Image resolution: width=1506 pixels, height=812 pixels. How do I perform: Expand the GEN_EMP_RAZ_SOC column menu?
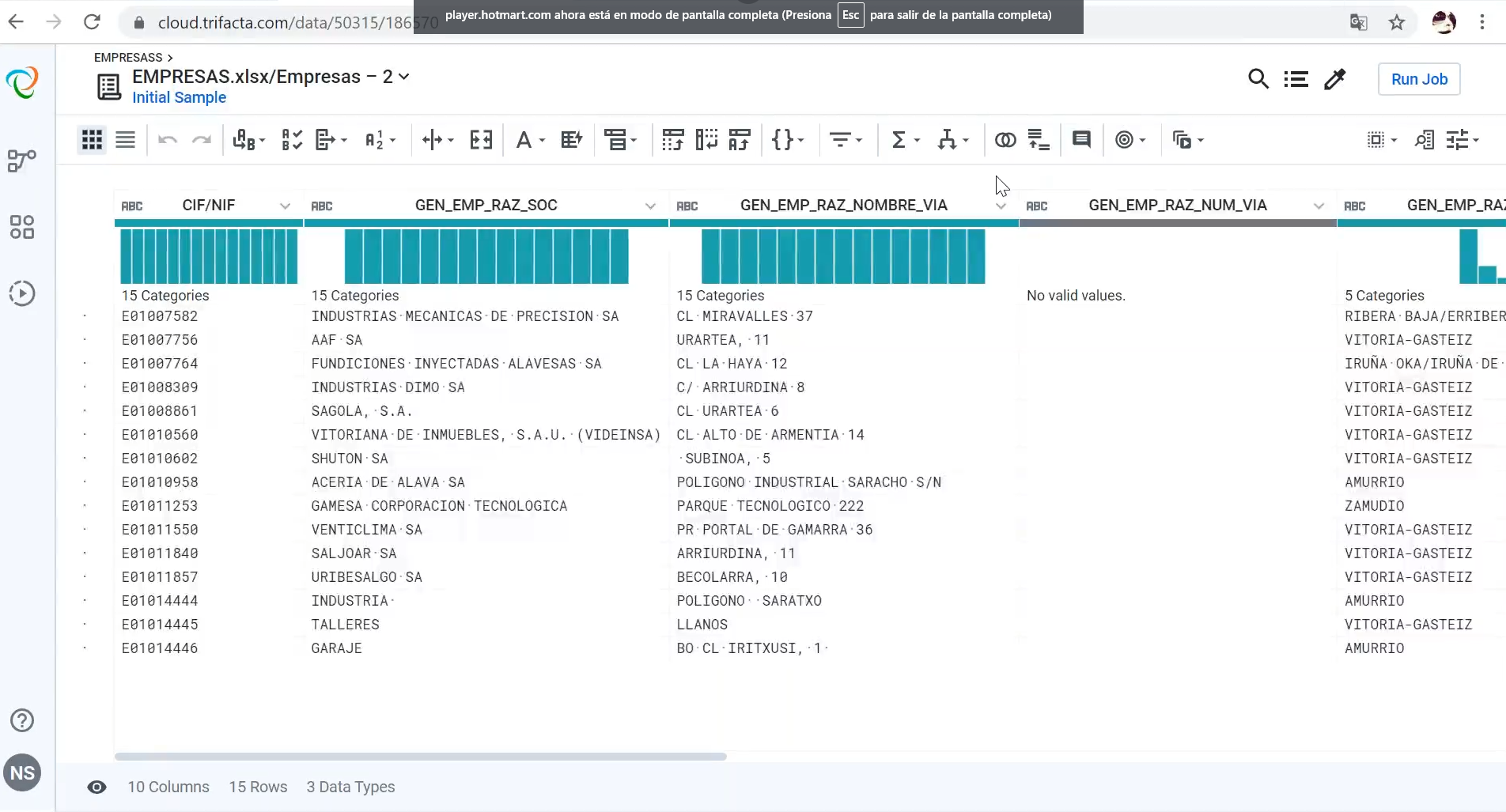tap(650, 206)
